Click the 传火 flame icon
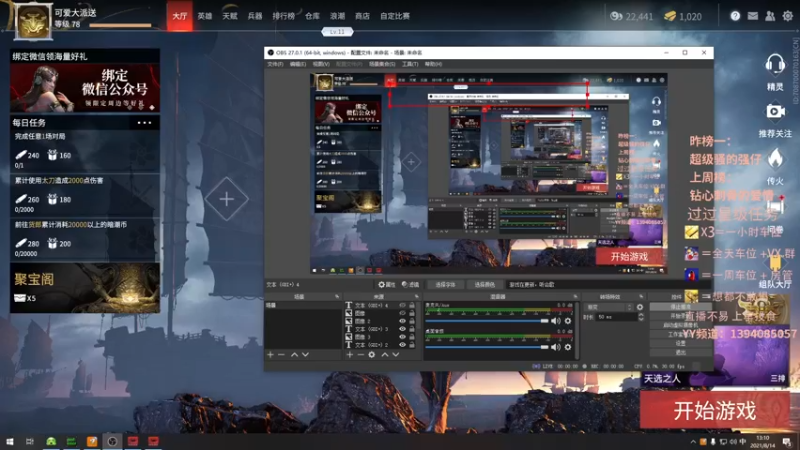 point(775,159)
